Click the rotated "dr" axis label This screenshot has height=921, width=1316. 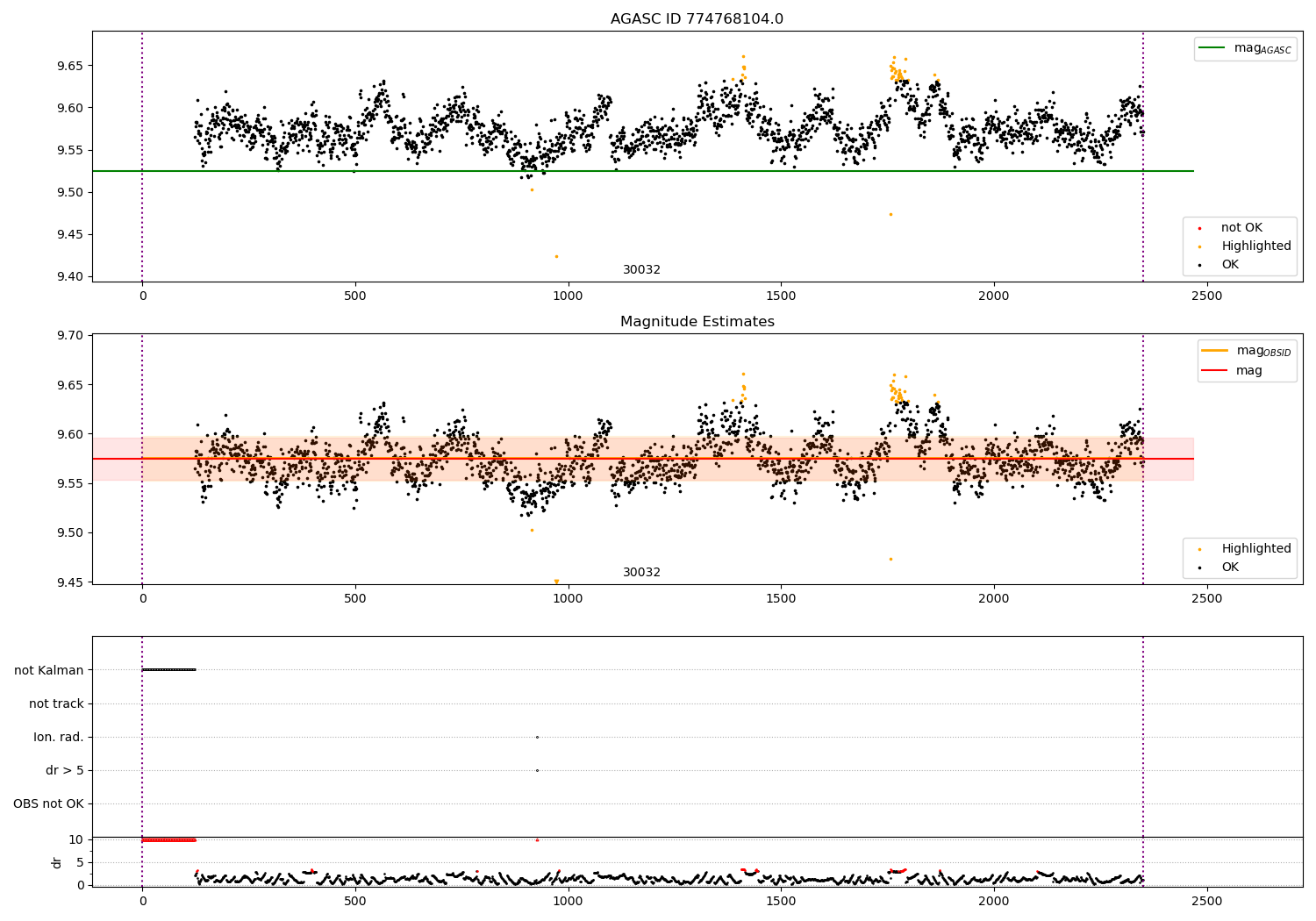click(x=57, y=863)
